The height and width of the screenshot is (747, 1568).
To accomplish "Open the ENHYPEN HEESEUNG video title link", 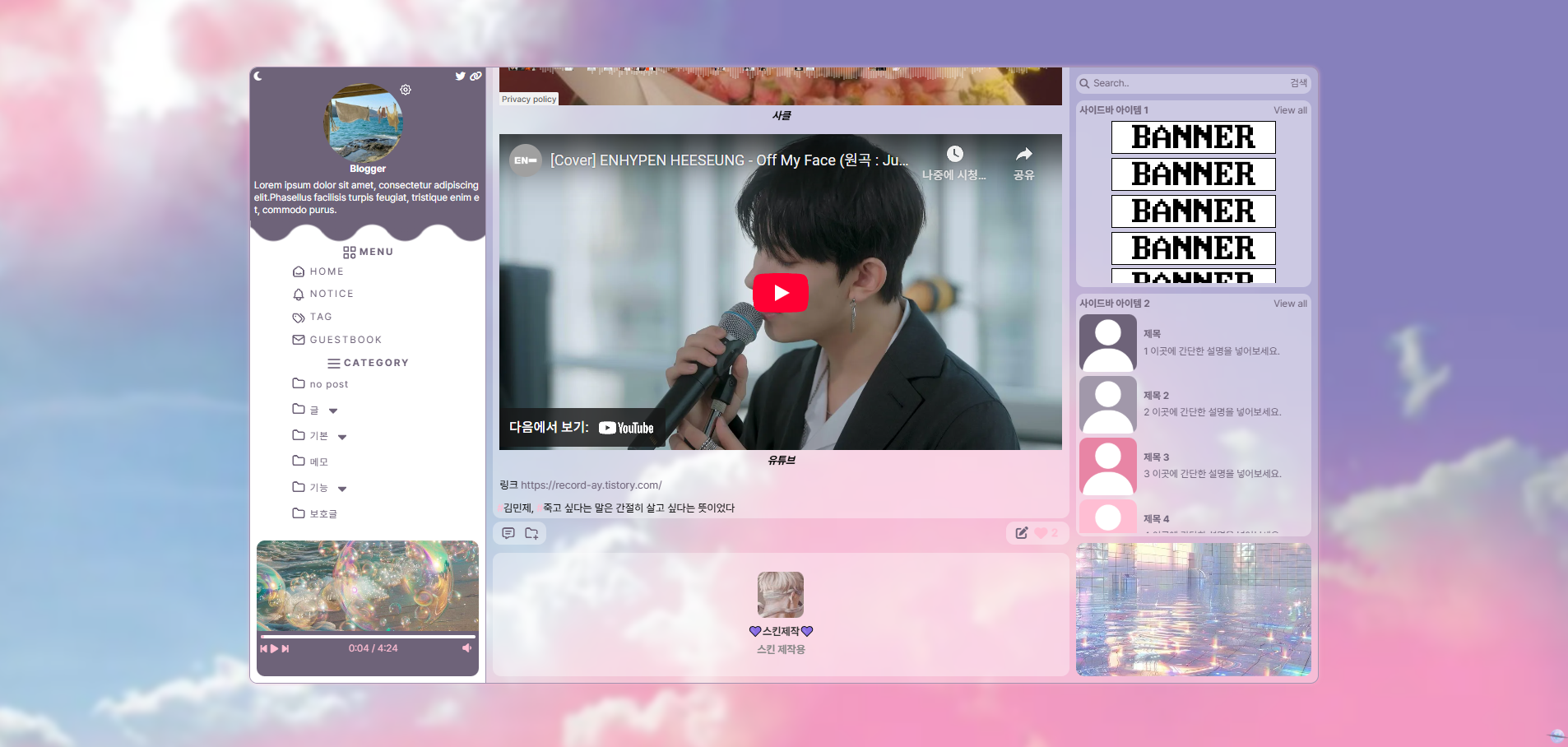I will pos(730,160).
